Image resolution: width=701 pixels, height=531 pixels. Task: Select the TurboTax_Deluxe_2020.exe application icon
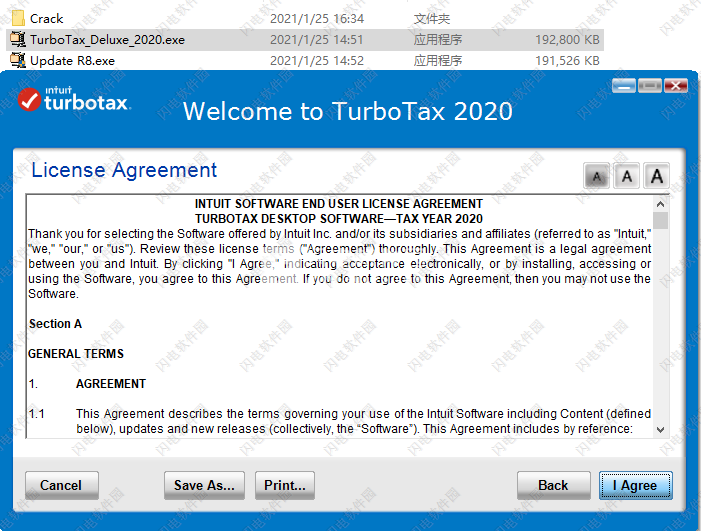17,40
